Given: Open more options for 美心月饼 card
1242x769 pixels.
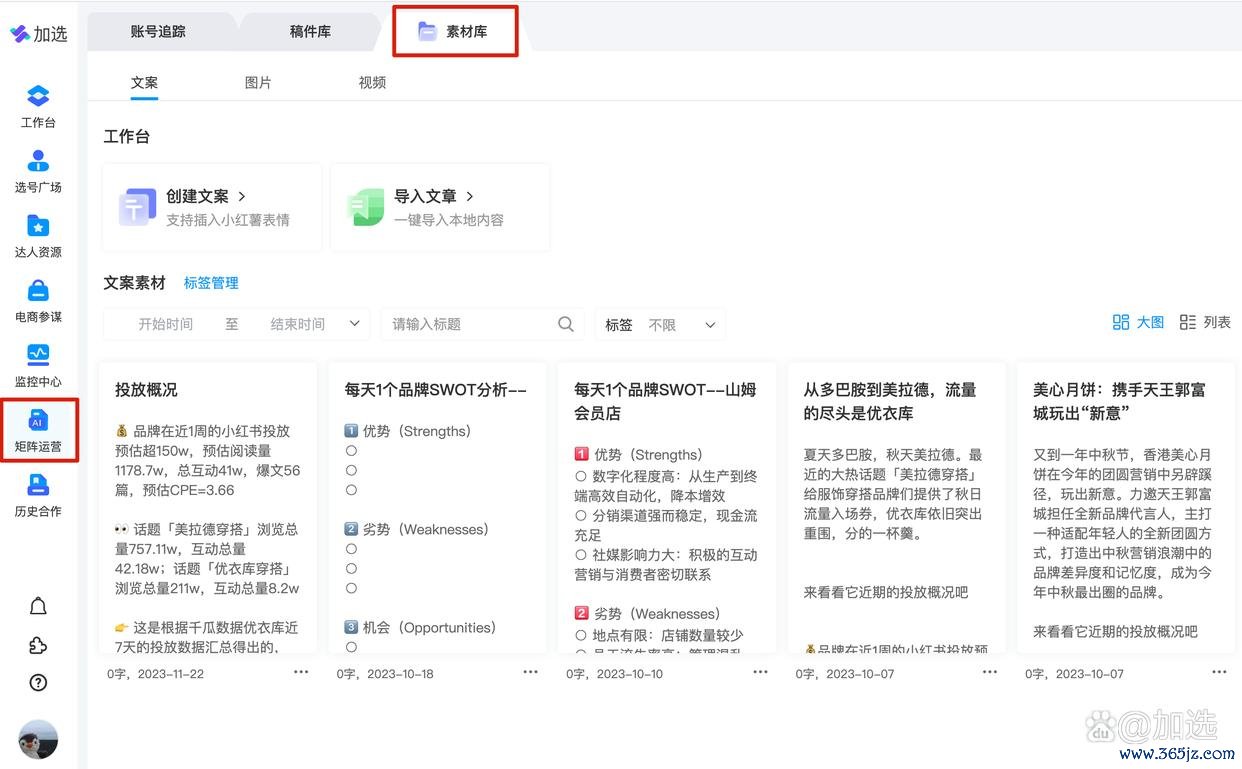Looking at the screenshot, I should tap(1220, 672).
